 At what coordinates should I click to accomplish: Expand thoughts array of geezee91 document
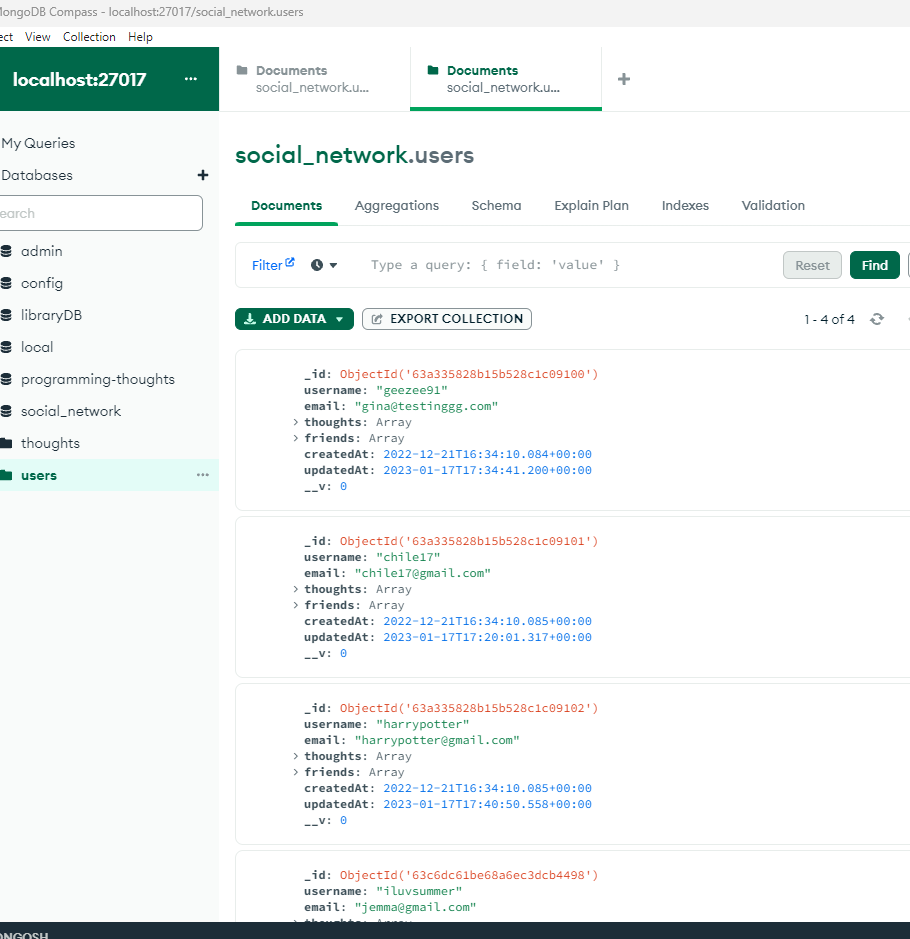coord(296,422)
